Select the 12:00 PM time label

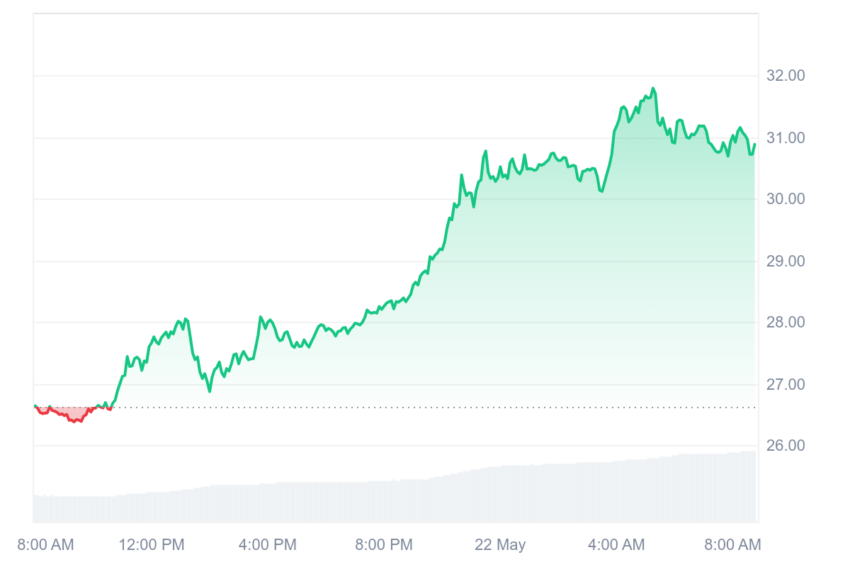(151, 544)
